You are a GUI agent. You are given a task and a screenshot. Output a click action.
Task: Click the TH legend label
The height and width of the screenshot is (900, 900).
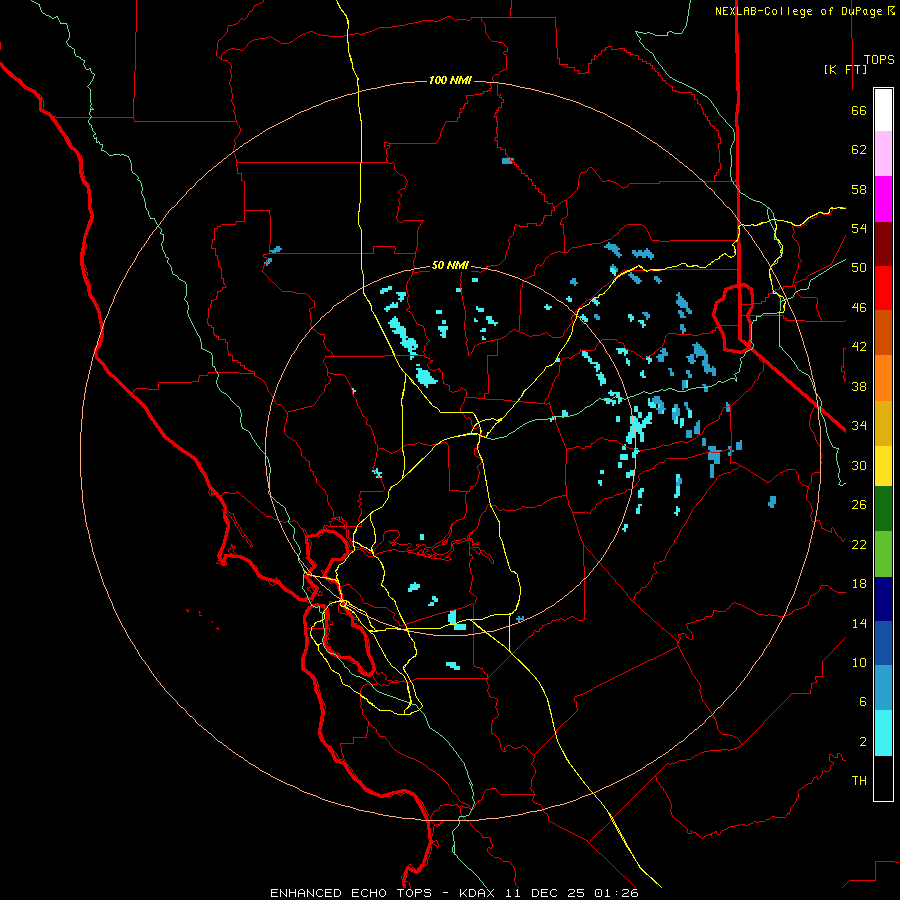pos(859,780)
